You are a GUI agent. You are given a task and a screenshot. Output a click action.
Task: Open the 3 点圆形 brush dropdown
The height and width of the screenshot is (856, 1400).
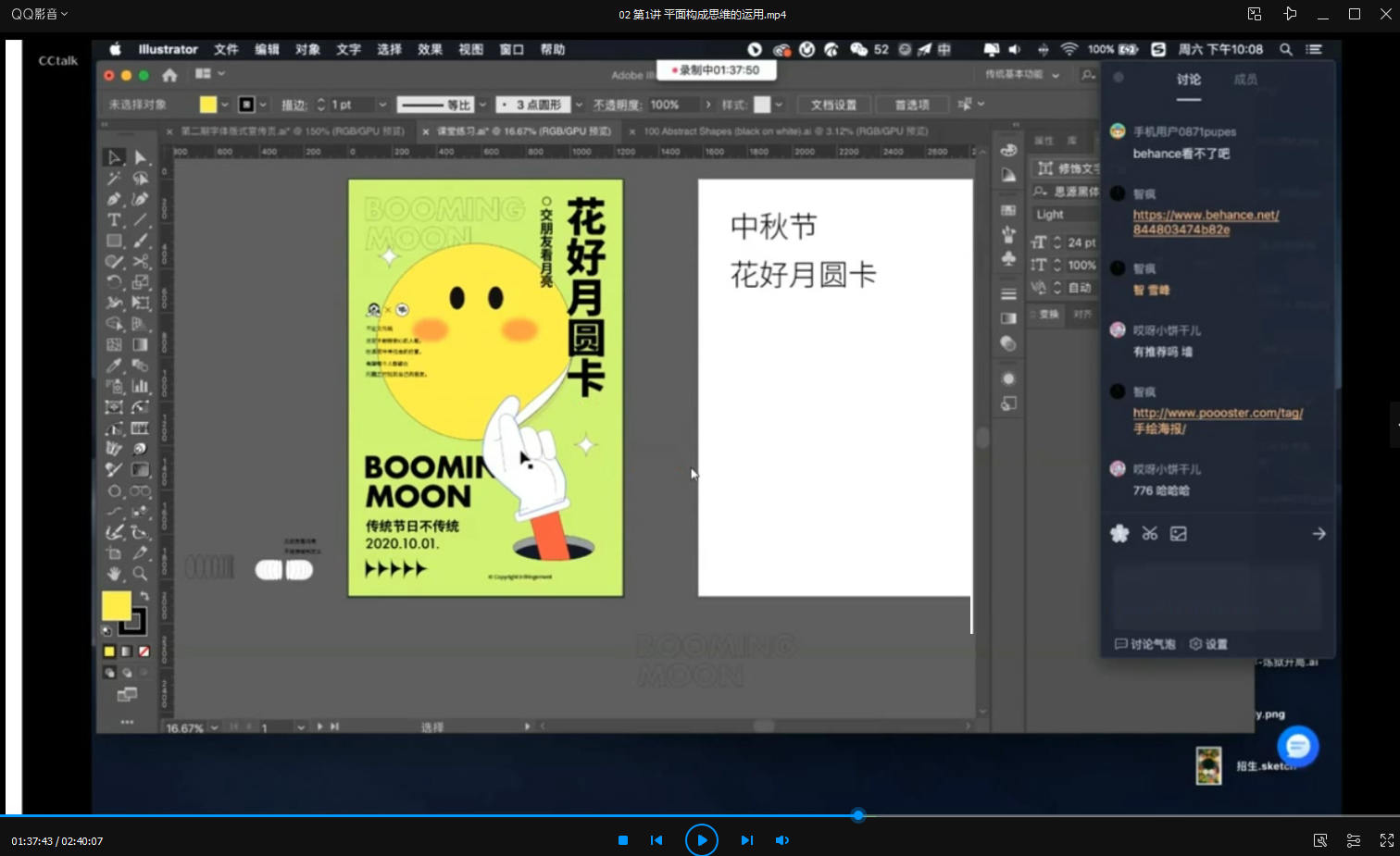point(579,105)
